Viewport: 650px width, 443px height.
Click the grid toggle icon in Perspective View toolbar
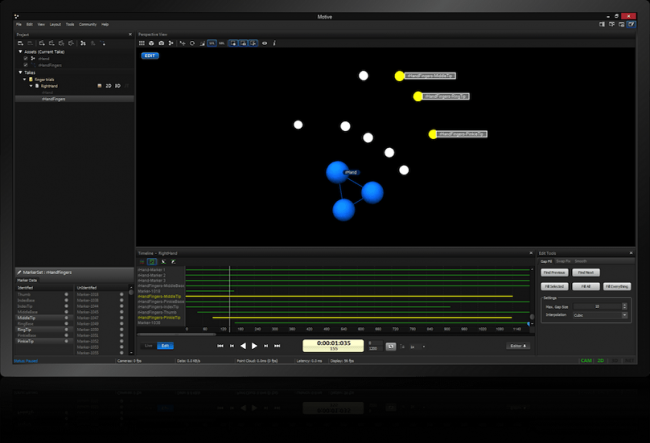(x=142, y=43)
